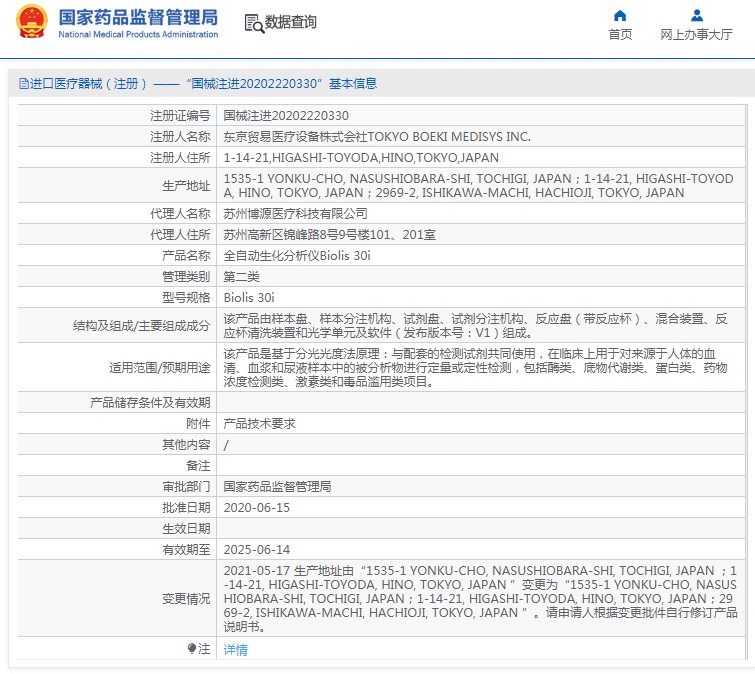Click the 型号规格 label

pos(186,298)
